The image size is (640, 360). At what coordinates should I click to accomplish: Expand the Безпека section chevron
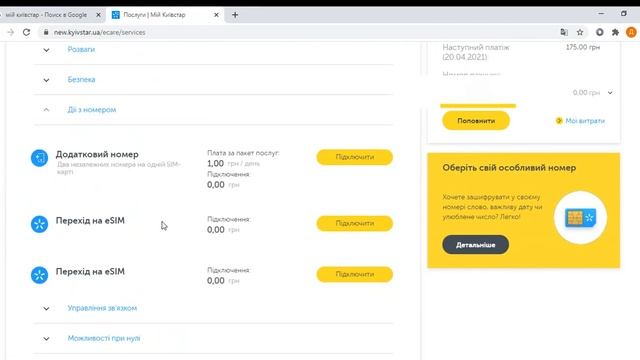[47, 80]
